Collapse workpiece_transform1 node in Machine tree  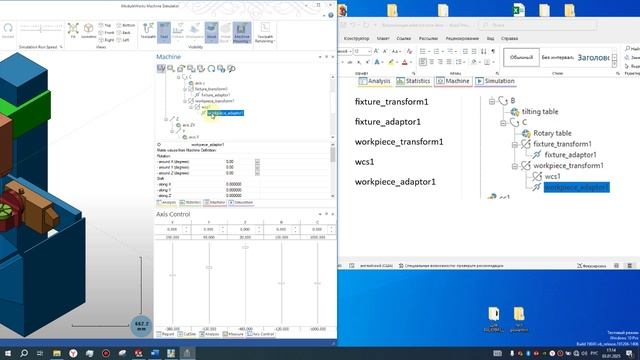pyautogui.click(x=185, y=101)
